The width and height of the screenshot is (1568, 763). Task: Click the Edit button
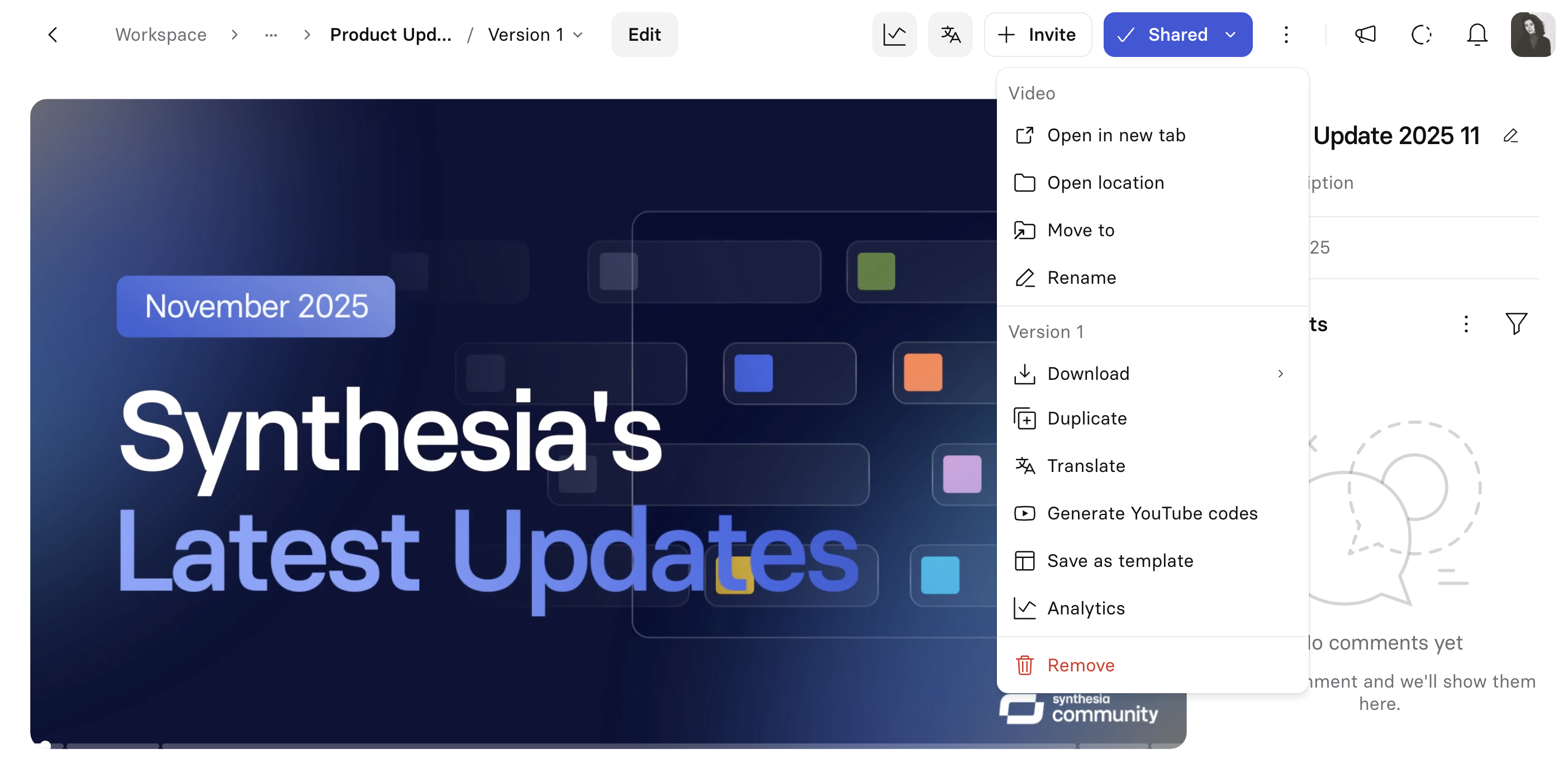tap(644, 35)
